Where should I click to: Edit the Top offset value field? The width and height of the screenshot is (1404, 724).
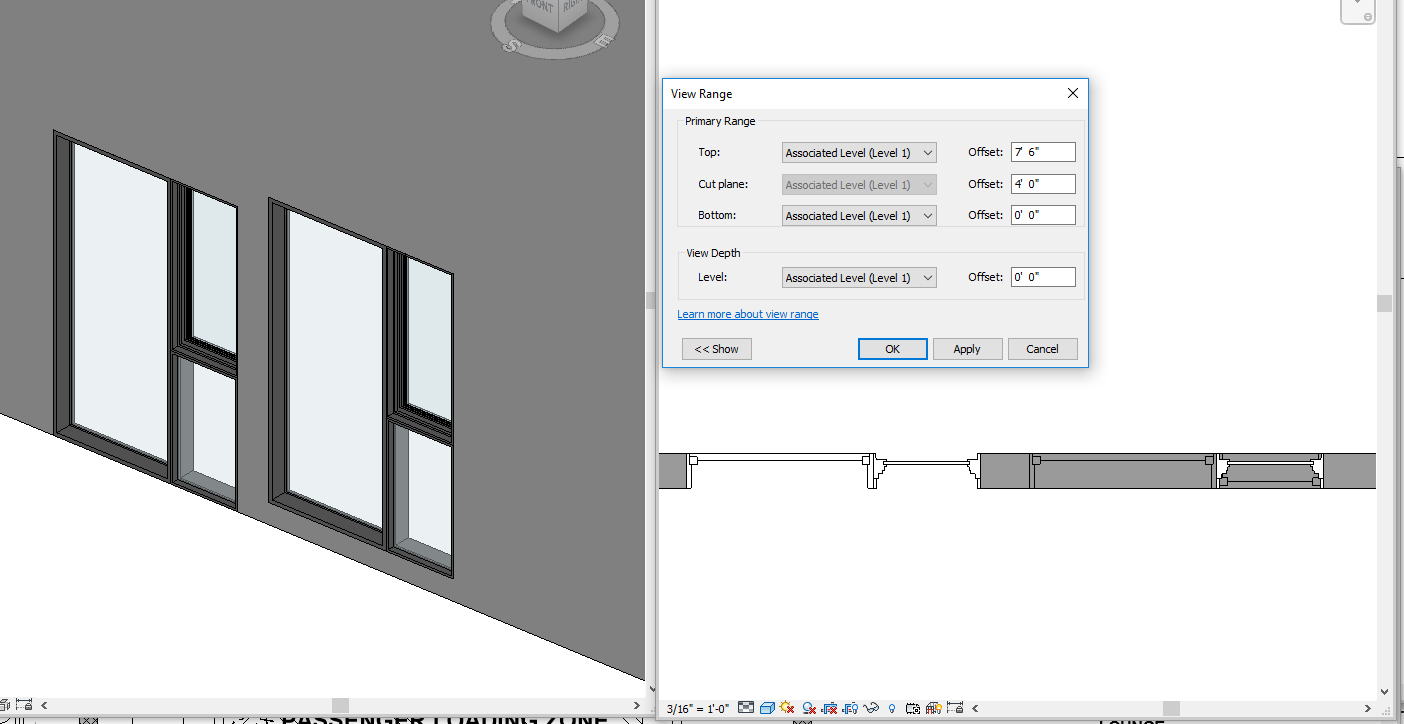(1043, 151)
